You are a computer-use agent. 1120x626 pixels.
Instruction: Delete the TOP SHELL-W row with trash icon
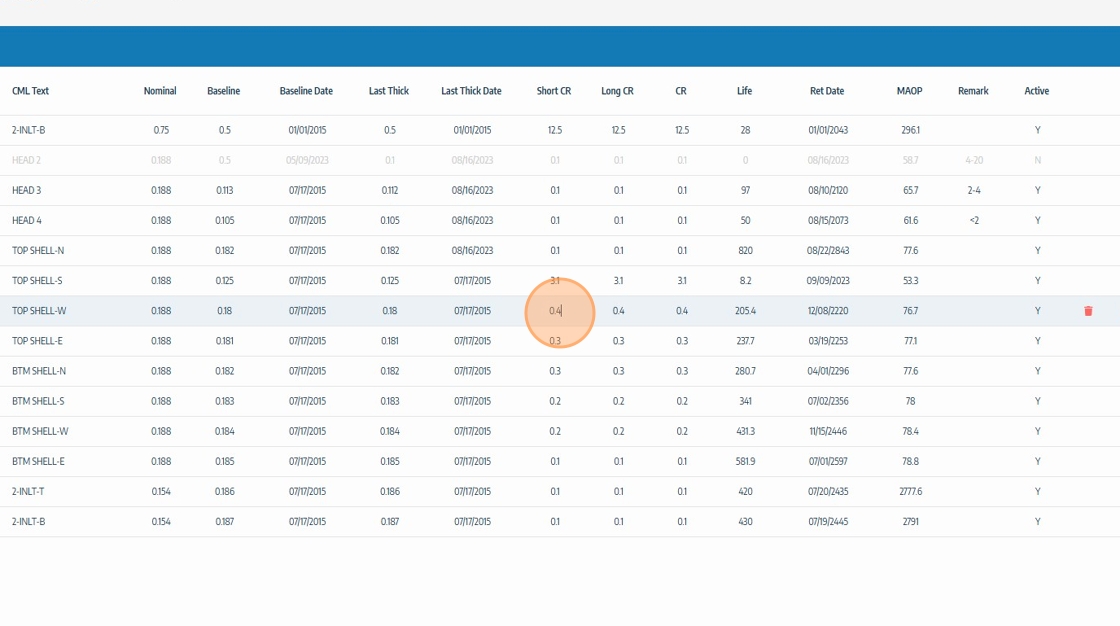point(1088,311)
